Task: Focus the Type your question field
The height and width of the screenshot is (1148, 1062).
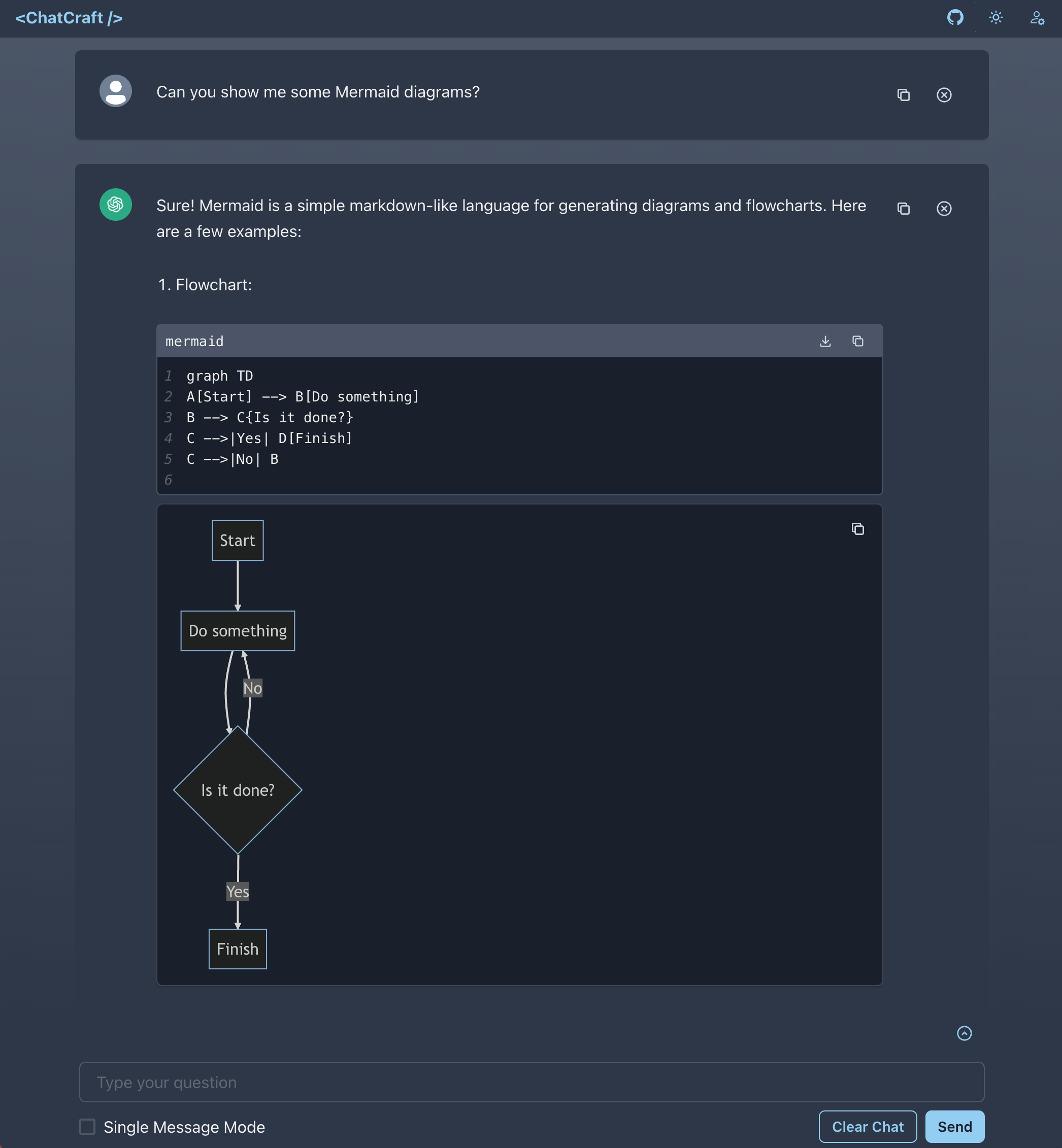Action: click(x=531, y=1082)
